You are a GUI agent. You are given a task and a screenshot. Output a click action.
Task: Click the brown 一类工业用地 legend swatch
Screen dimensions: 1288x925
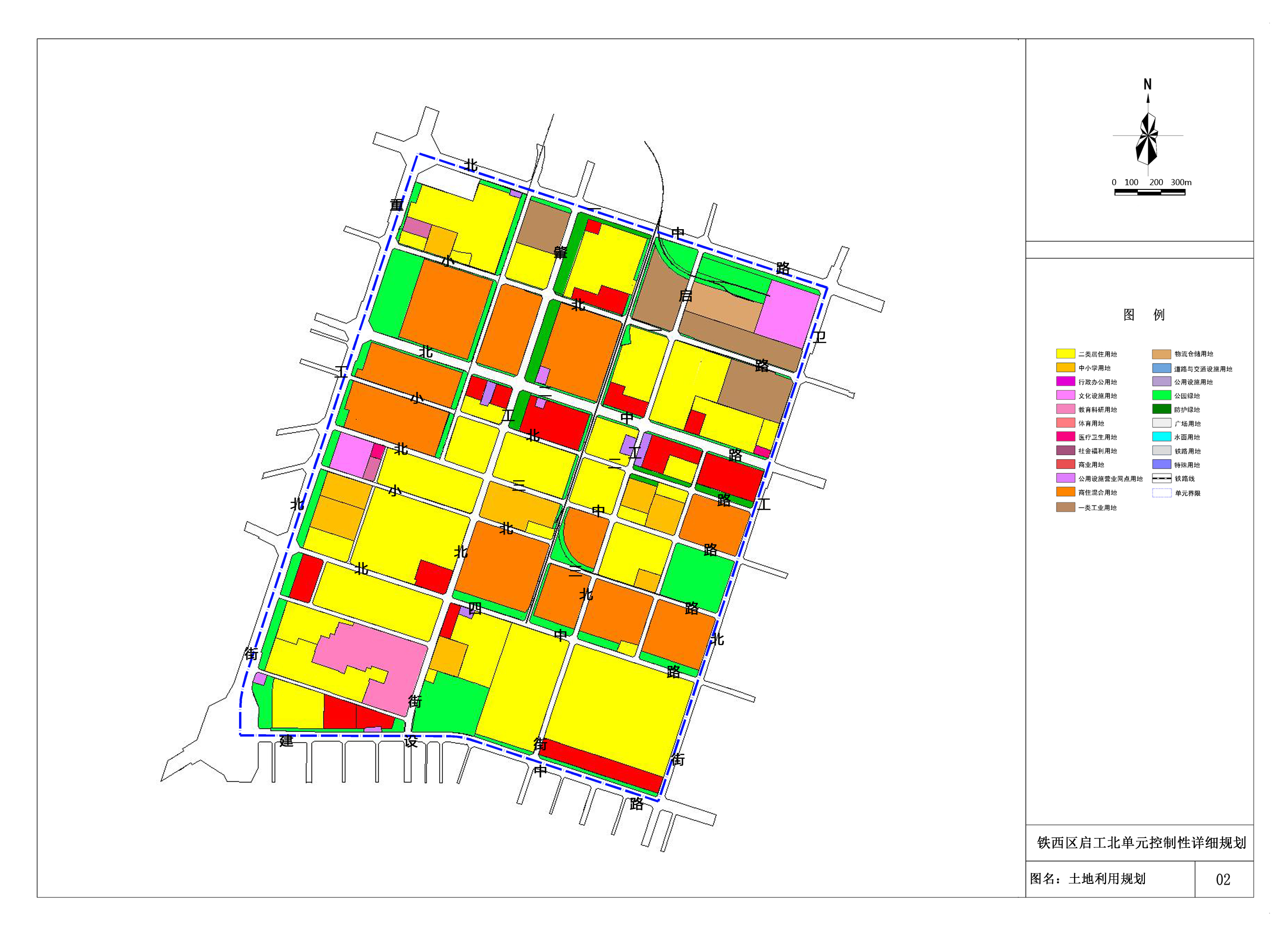pyautogui.click(x=1065, y=507)
